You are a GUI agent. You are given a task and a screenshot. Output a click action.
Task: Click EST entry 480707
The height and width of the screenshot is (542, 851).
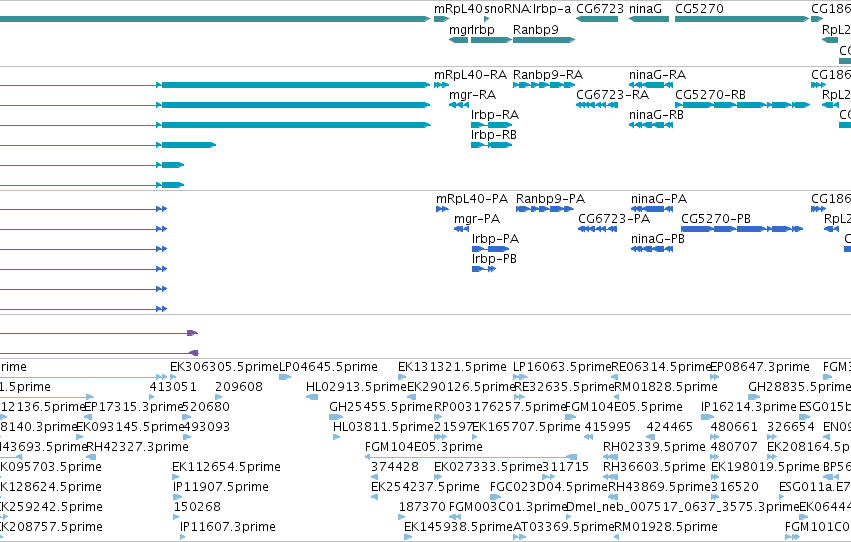pyautogui.click(x=734, y=447)
